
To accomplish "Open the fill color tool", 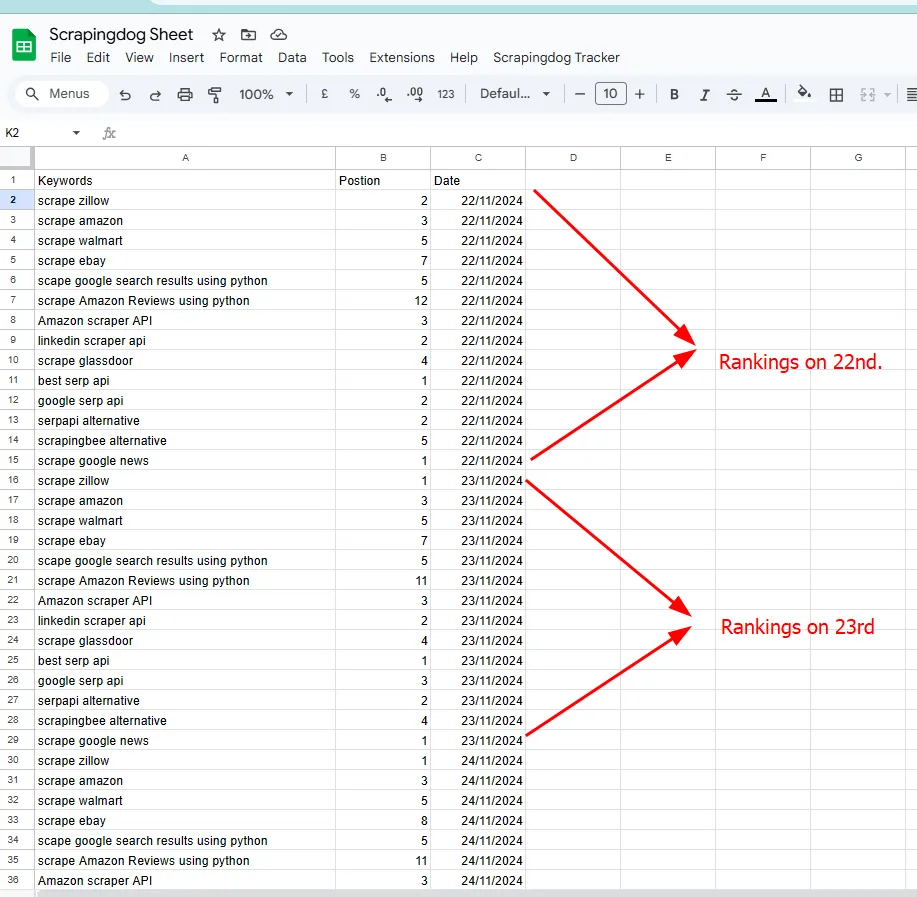I will 805,93.
